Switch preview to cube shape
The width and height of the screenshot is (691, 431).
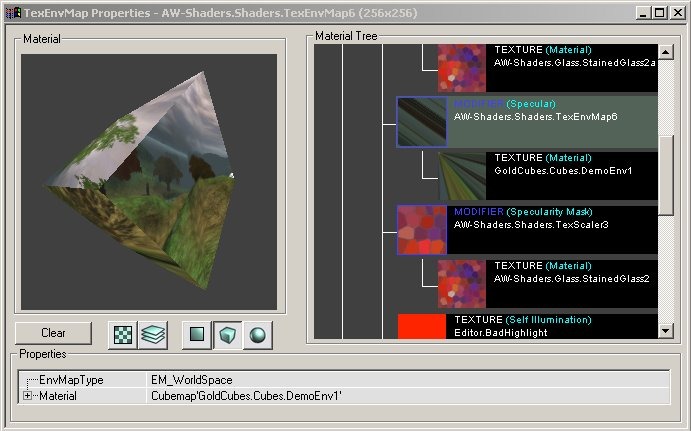(x=228, y=334)
